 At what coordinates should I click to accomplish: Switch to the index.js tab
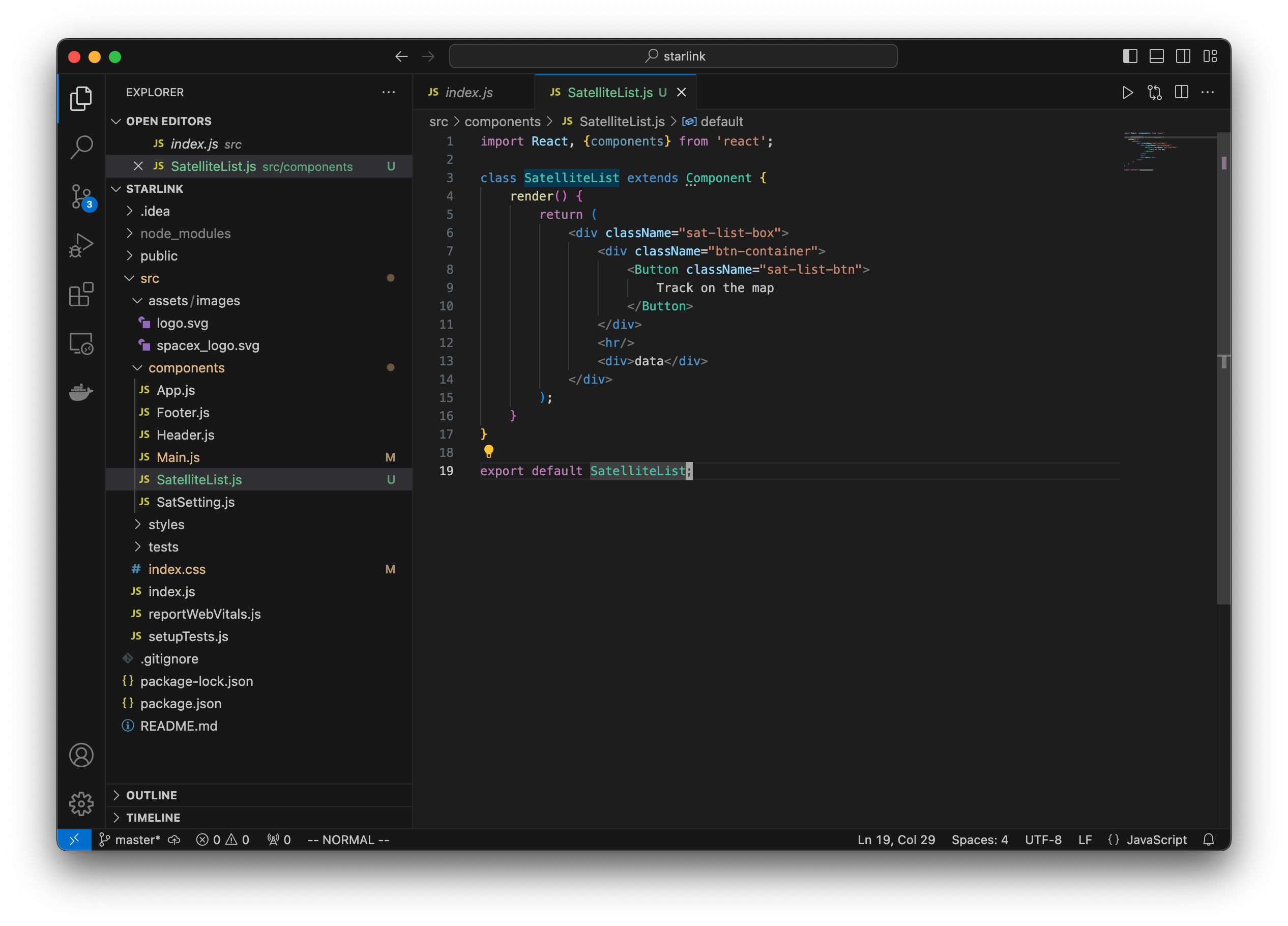[x=469, y=92]
